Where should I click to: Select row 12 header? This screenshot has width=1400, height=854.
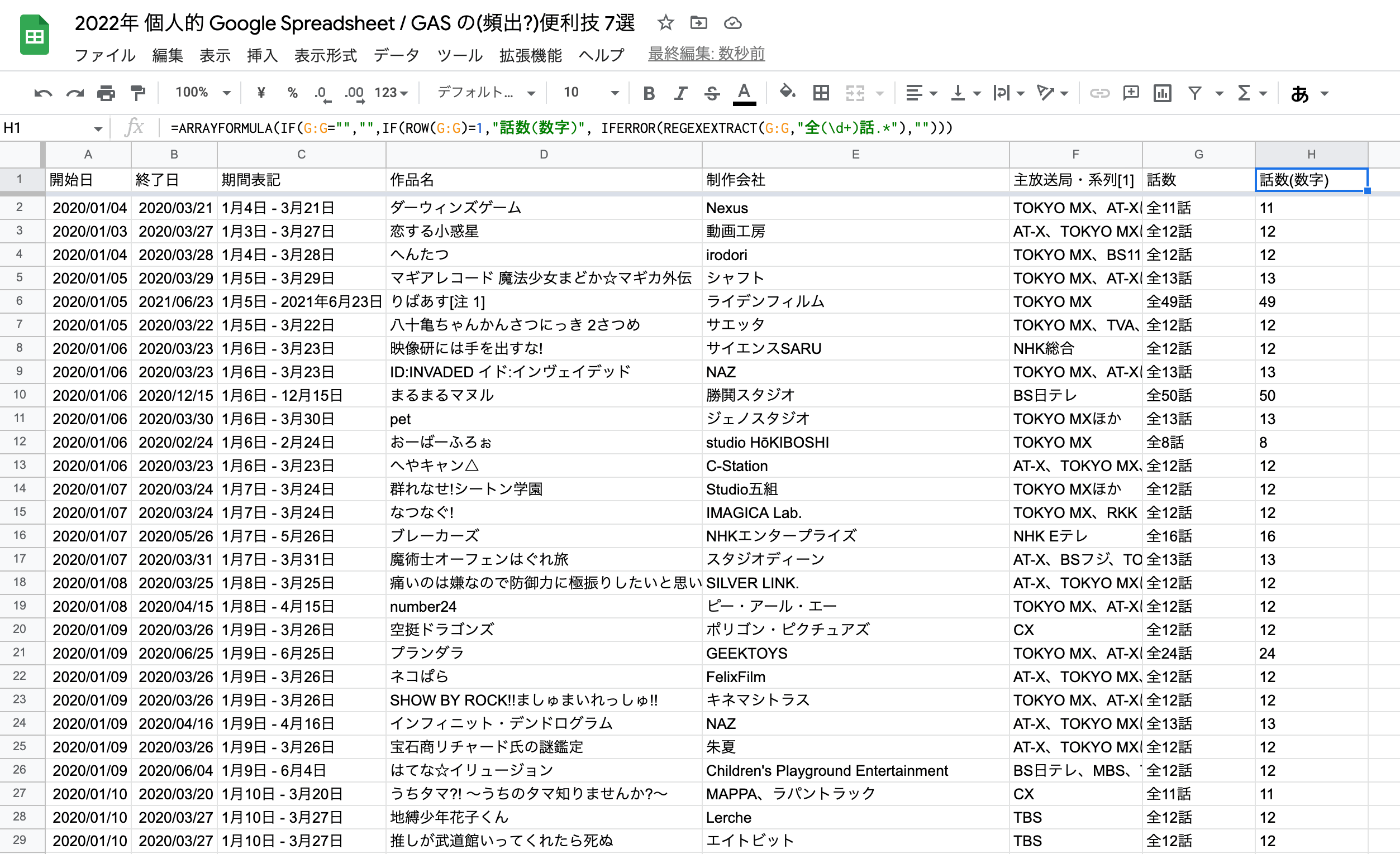(x=21, y=442)
